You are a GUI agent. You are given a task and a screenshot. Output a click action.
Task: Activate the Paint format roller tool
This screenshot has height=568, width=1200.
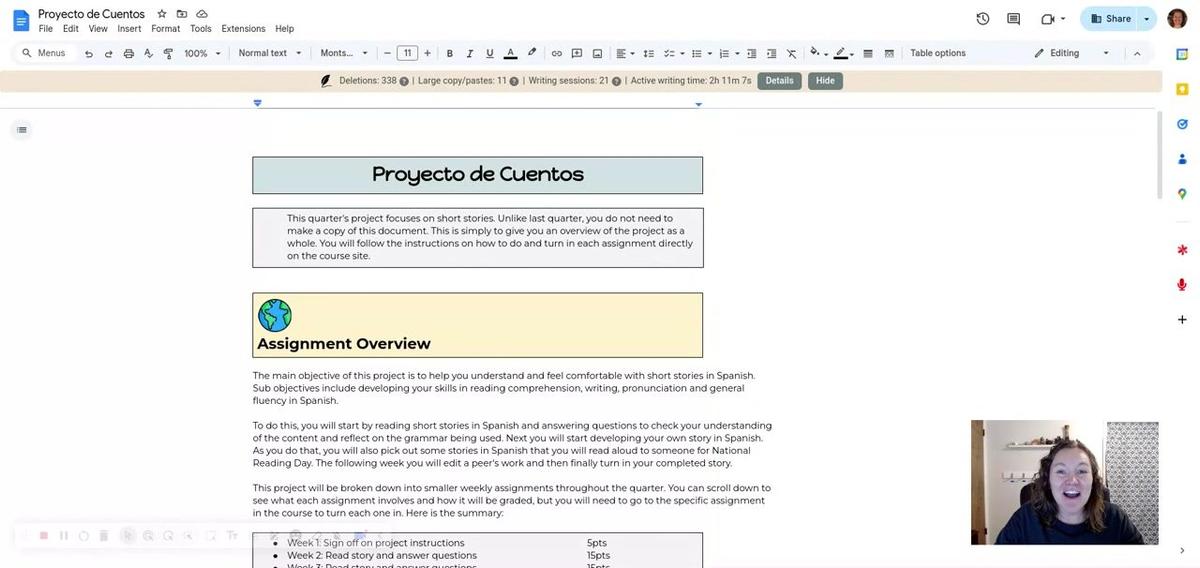click(167, 54)
